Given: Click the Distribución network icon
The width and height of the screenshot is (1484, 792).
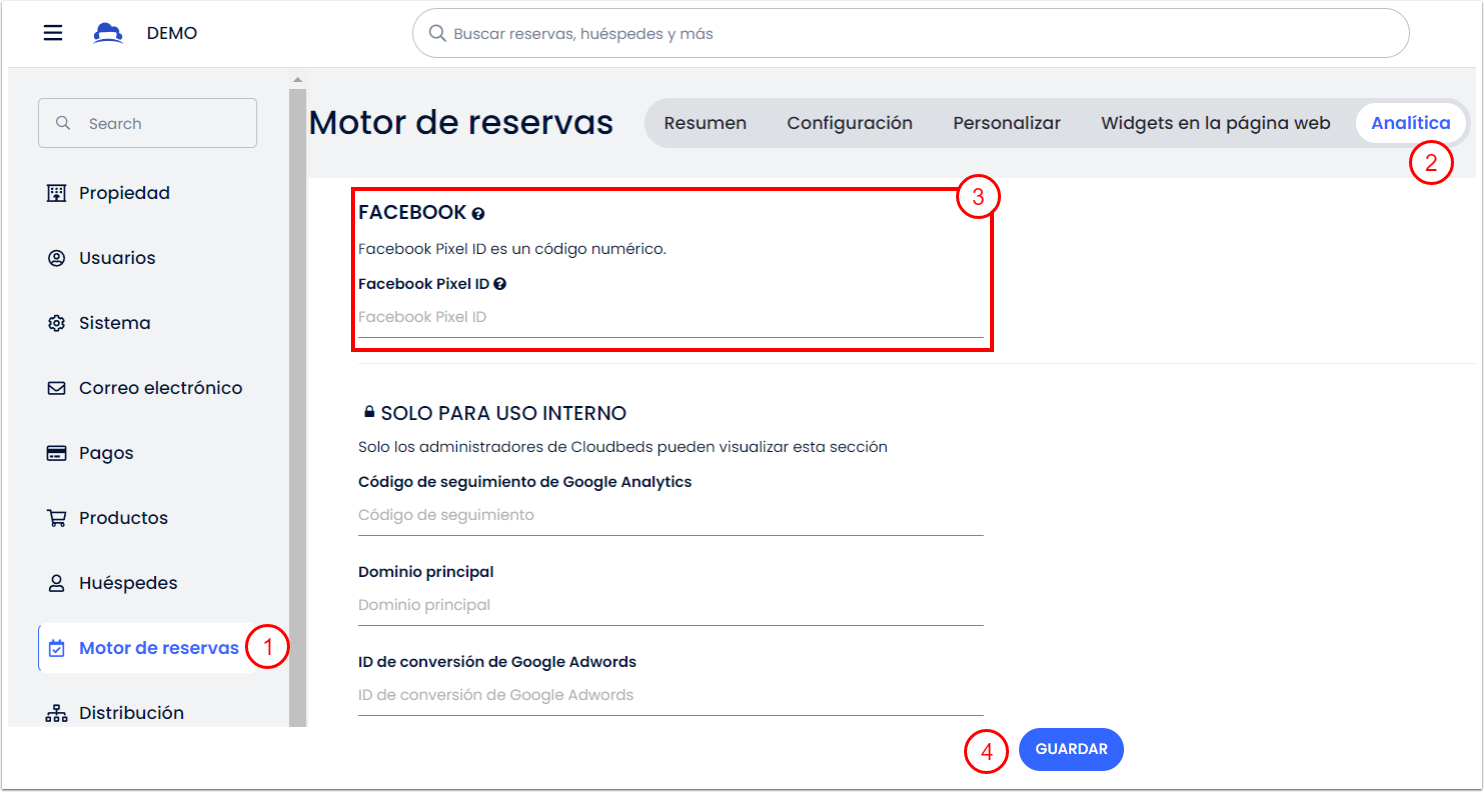Looking at the screenshot, I should 56,713.
